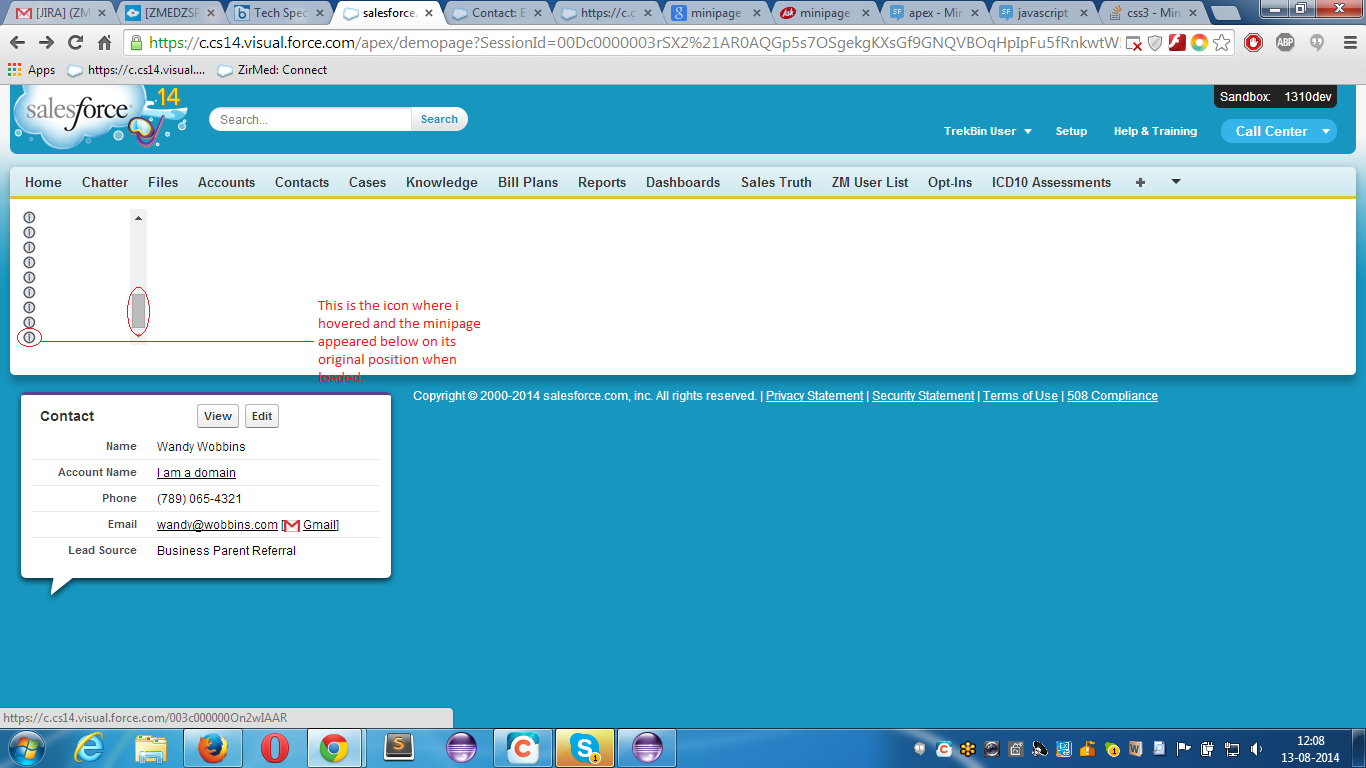This screenshot has height=768, width=1366.
Task: Click the View button on Contact card
Action: point(218,416)
